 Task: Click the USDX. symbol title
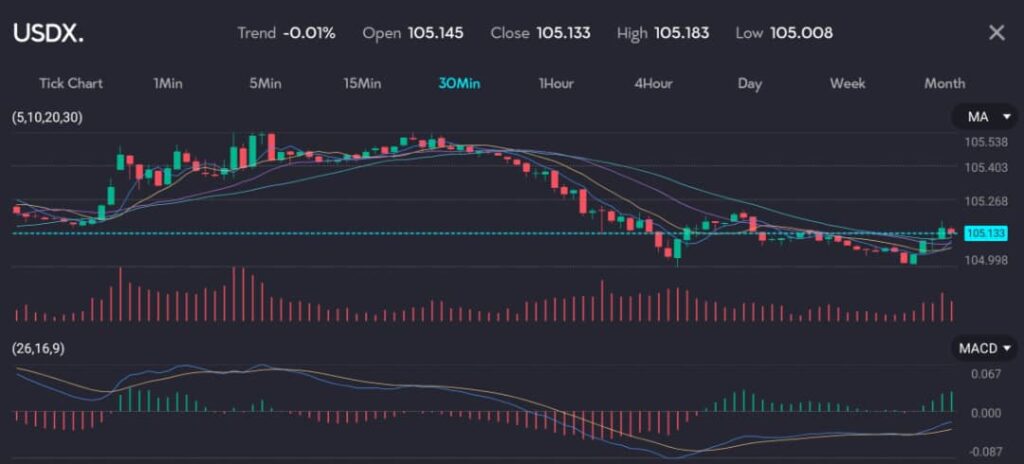pos(48,33)
